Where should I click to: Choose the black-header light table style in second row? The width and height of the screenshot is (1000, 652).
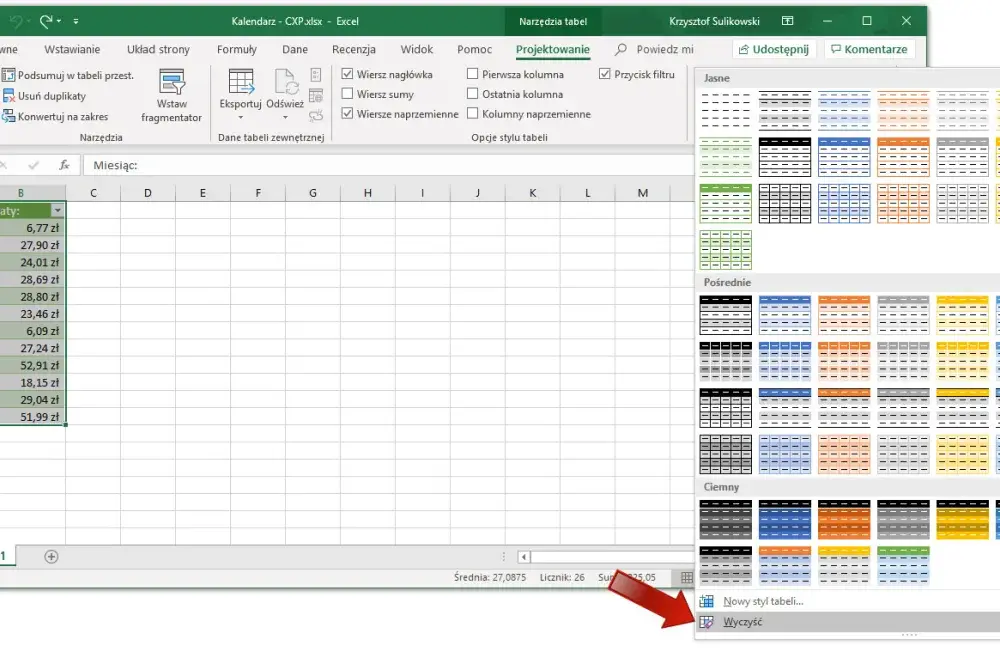tap(784, 157)
